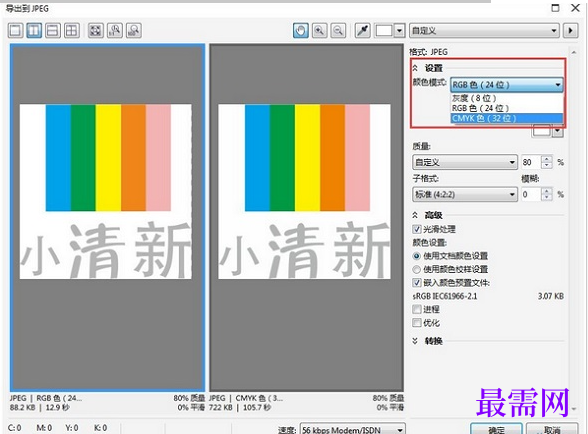This screenshot has width=588, height=434.
Task: Open the 自定义 preset dropdown at top
Action: (484, 30)
